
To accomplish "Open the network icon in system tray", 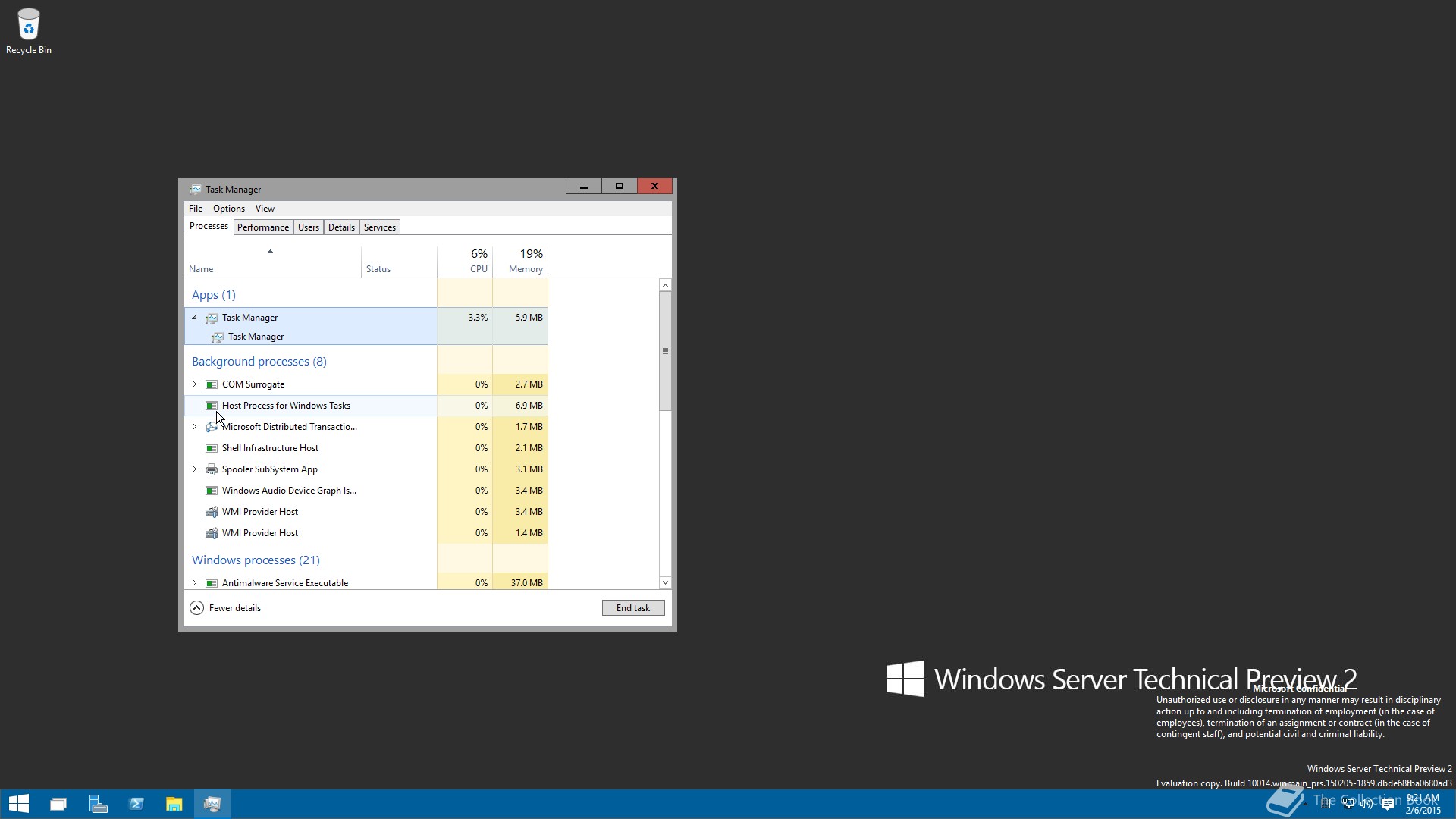I will [1348, 804].
